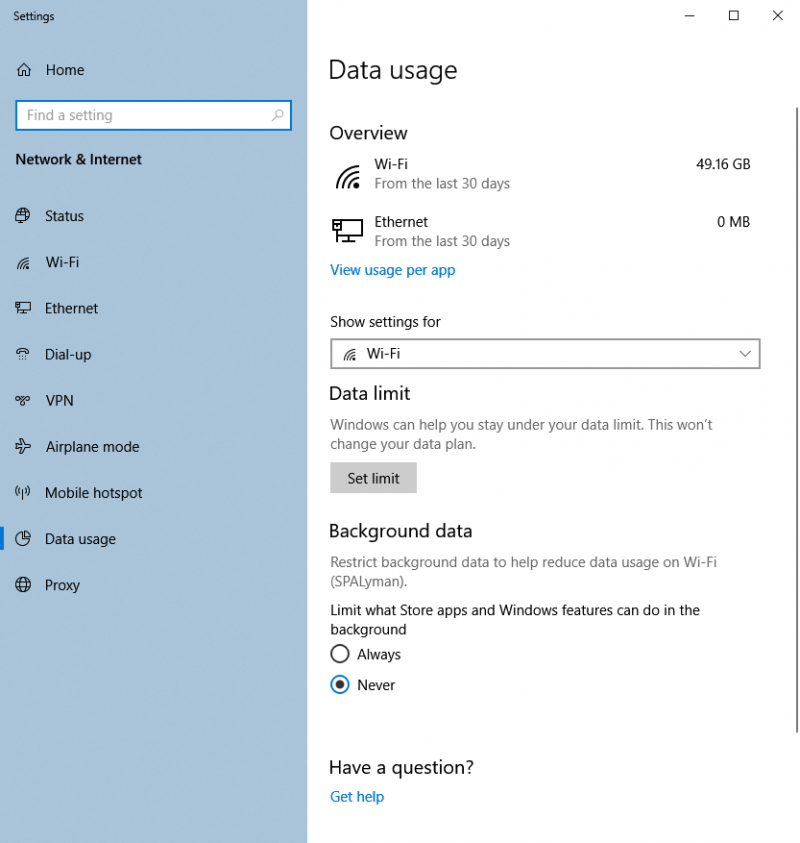Screen dimensions: 800x843
Task: Click the VPN icon in sidebar
Action: pos(23,401)
